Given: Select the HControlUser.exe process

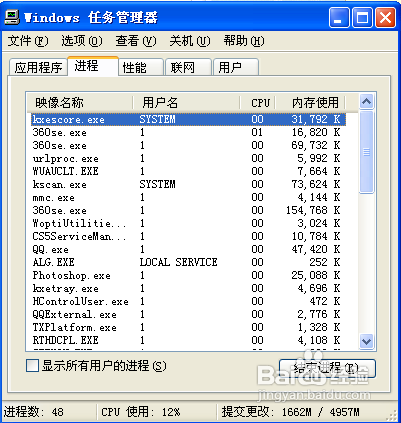Looking at the screenshot, I should point(188,301).
